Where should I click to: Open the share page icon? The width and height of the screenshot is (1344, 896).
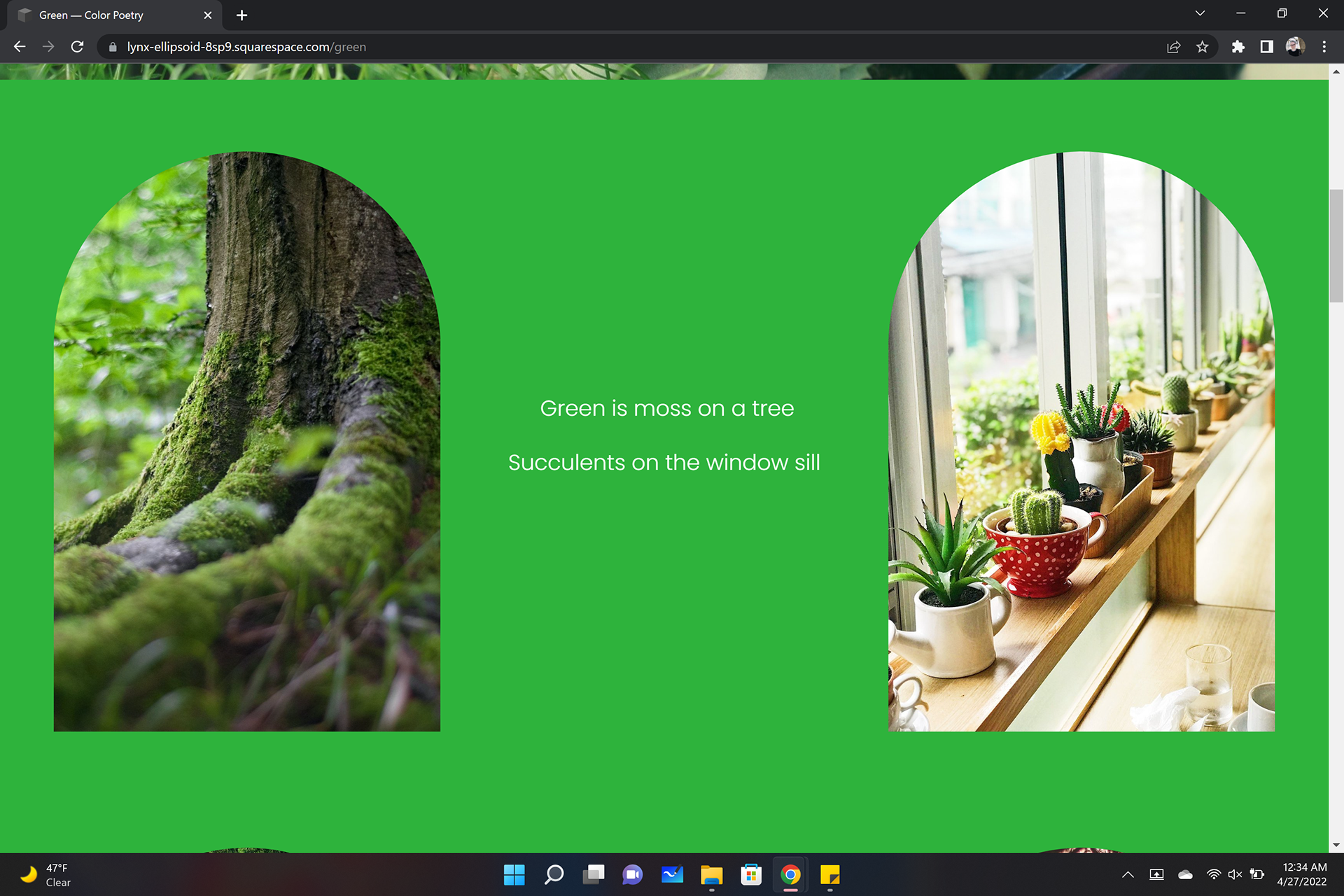click(x=1174, y=47)
